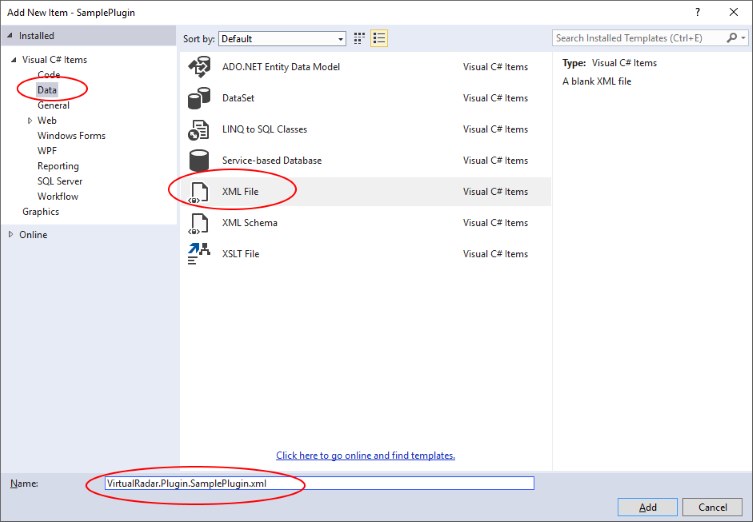This screenshot has width=753, height=522.
Task: Expand the Online section
Action: coord(11,235)
